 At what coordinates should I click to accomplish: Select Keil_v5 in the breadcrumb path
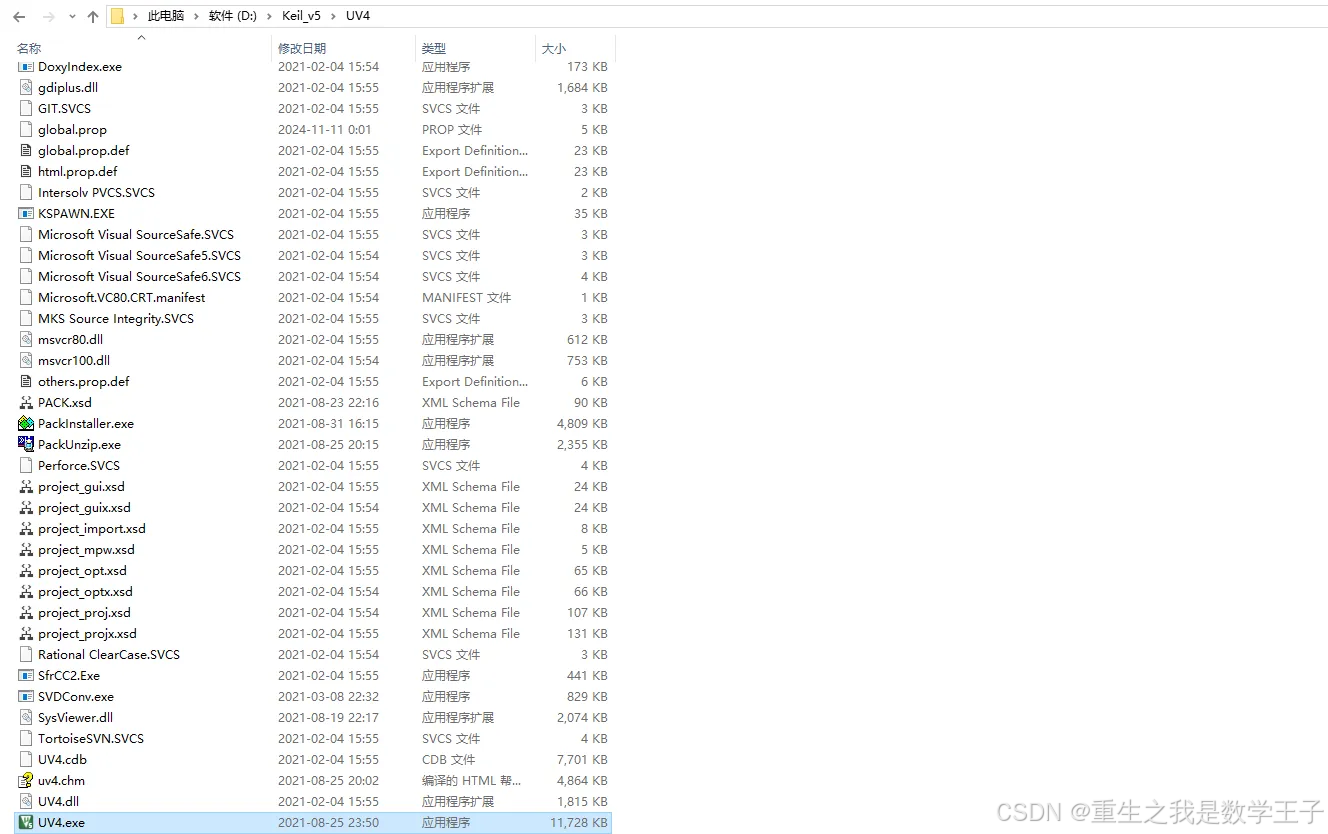point(302,16)
